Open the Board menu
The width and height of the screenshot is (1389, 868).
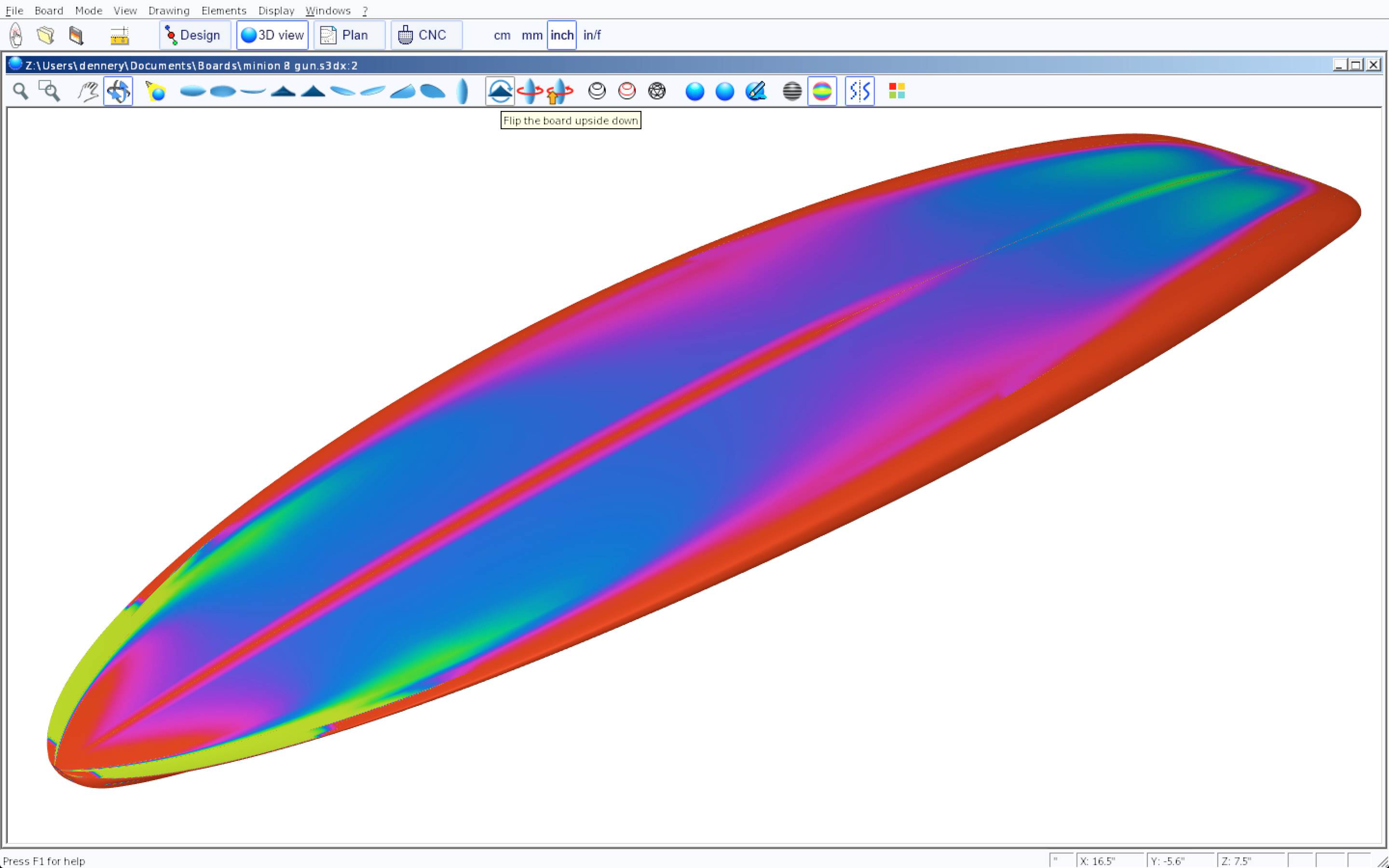pos(49,10)
